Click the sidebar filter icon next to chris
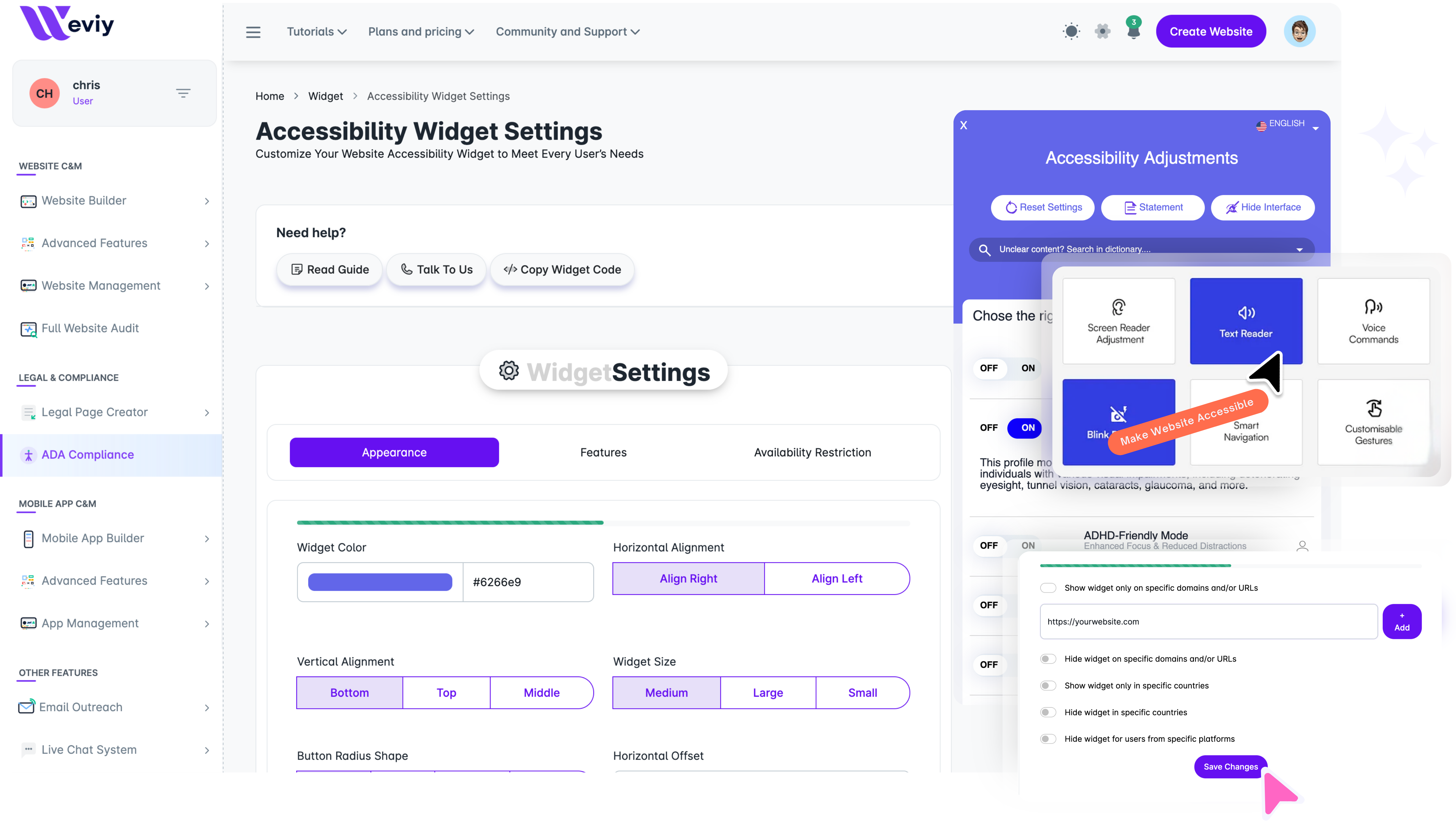This screenshot has width=1456, height=823. pos(183,93)
